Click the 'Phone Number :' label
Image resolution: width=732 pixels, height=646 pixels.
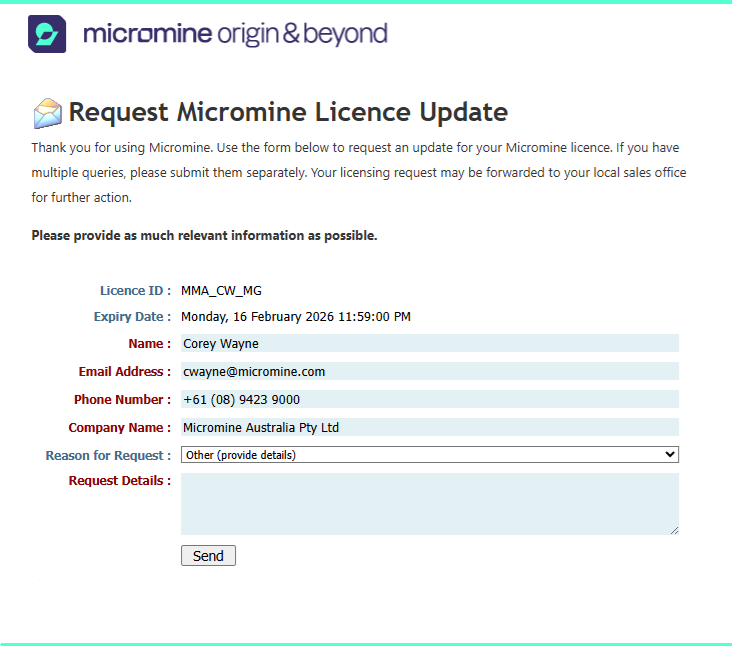(122, 400)
